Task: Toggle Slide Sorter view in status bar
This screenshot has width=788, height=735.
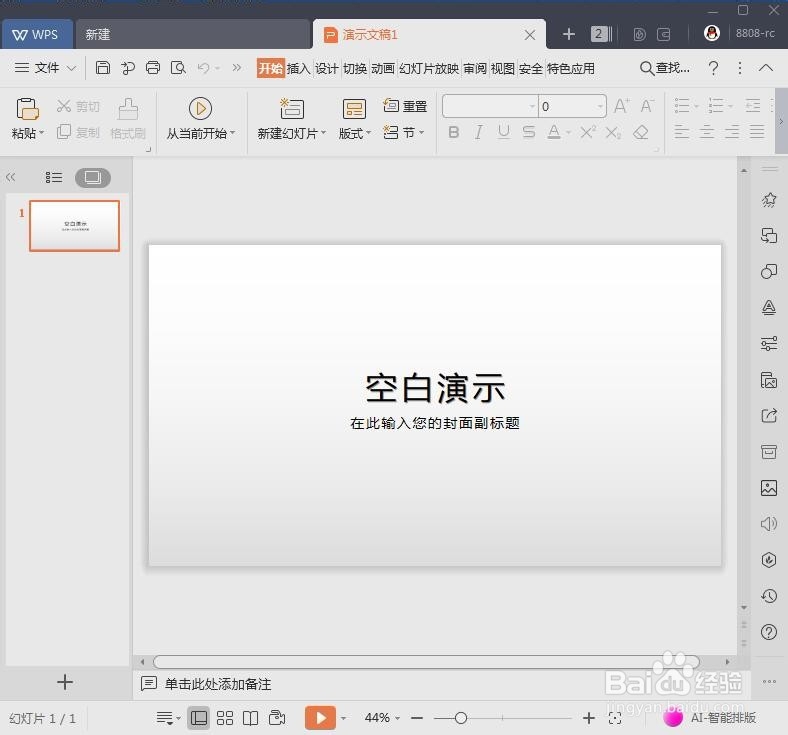Action: pyautogui.click(x=225, y=718)
